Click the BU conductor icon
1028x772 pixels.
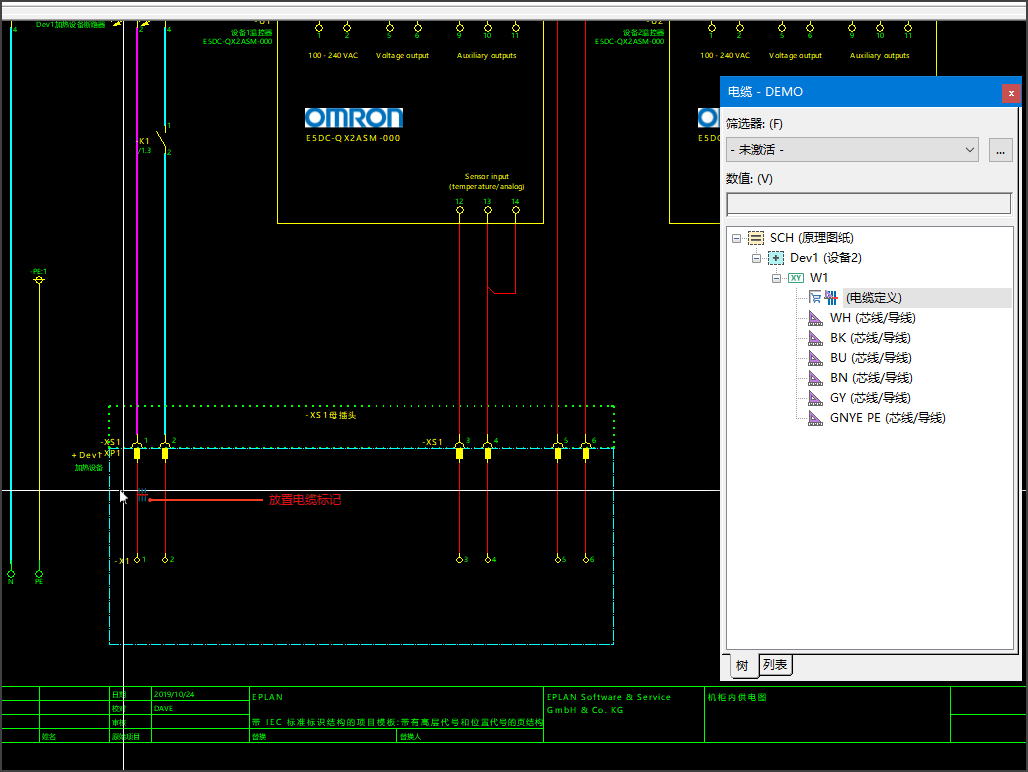pyautogui.click(x=815, y=358)
